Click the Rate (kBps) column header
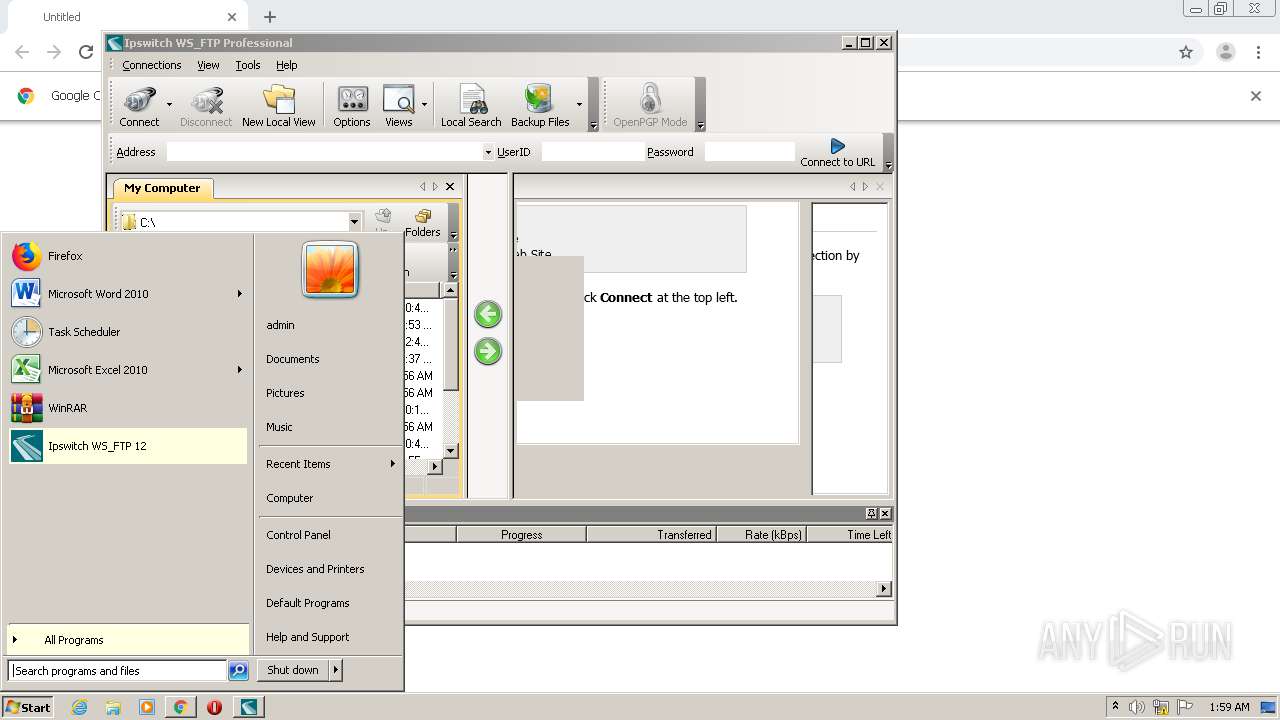The image size is (1280, 720). 761,535
